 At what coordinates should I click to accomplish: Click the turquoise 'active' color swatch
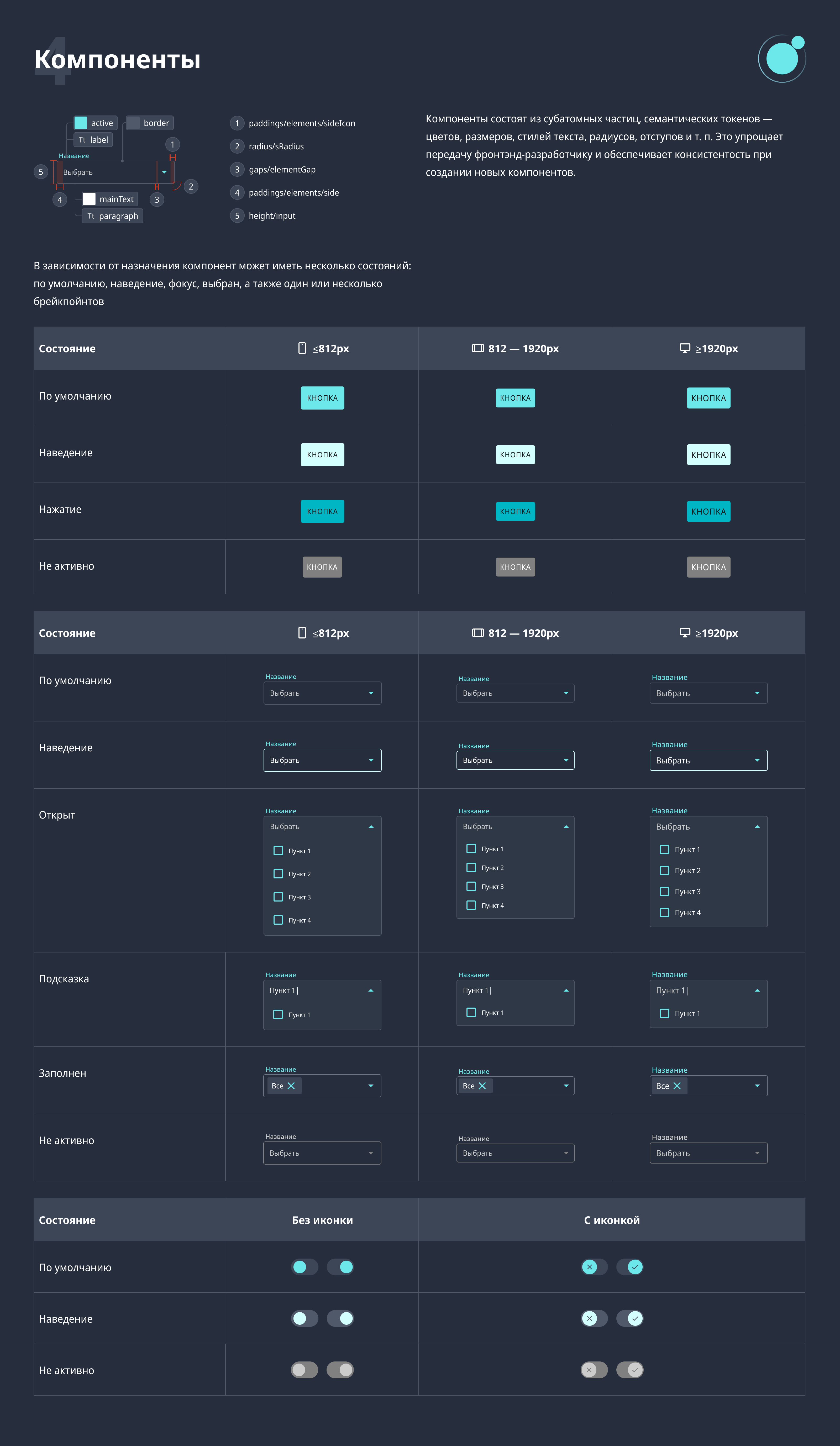(x=81, y=123)
